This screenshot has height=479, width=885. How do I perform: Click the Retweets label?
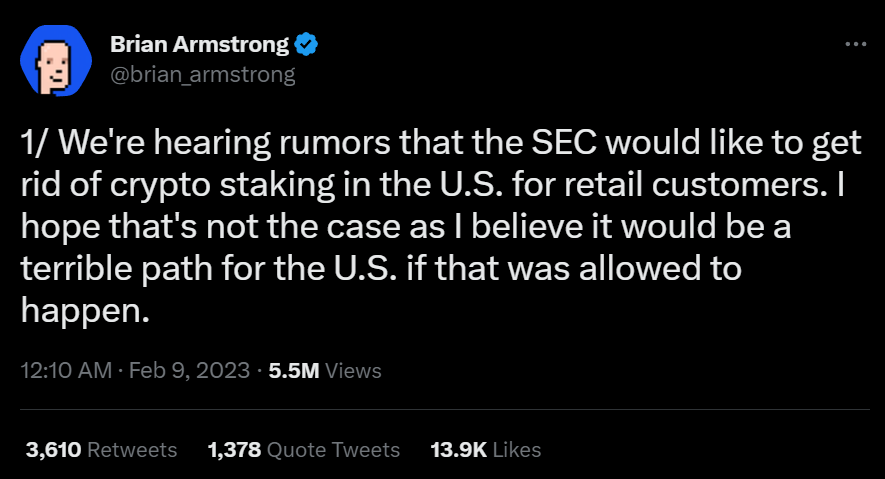coord(132,450)
